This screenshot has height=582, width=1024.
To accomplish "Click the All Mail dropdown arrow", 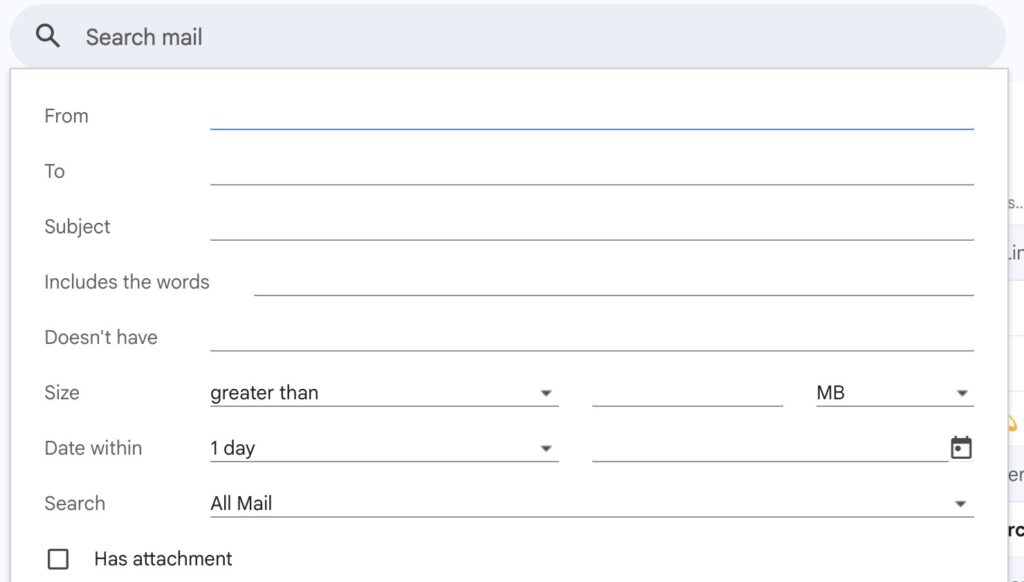I will 961,503.
